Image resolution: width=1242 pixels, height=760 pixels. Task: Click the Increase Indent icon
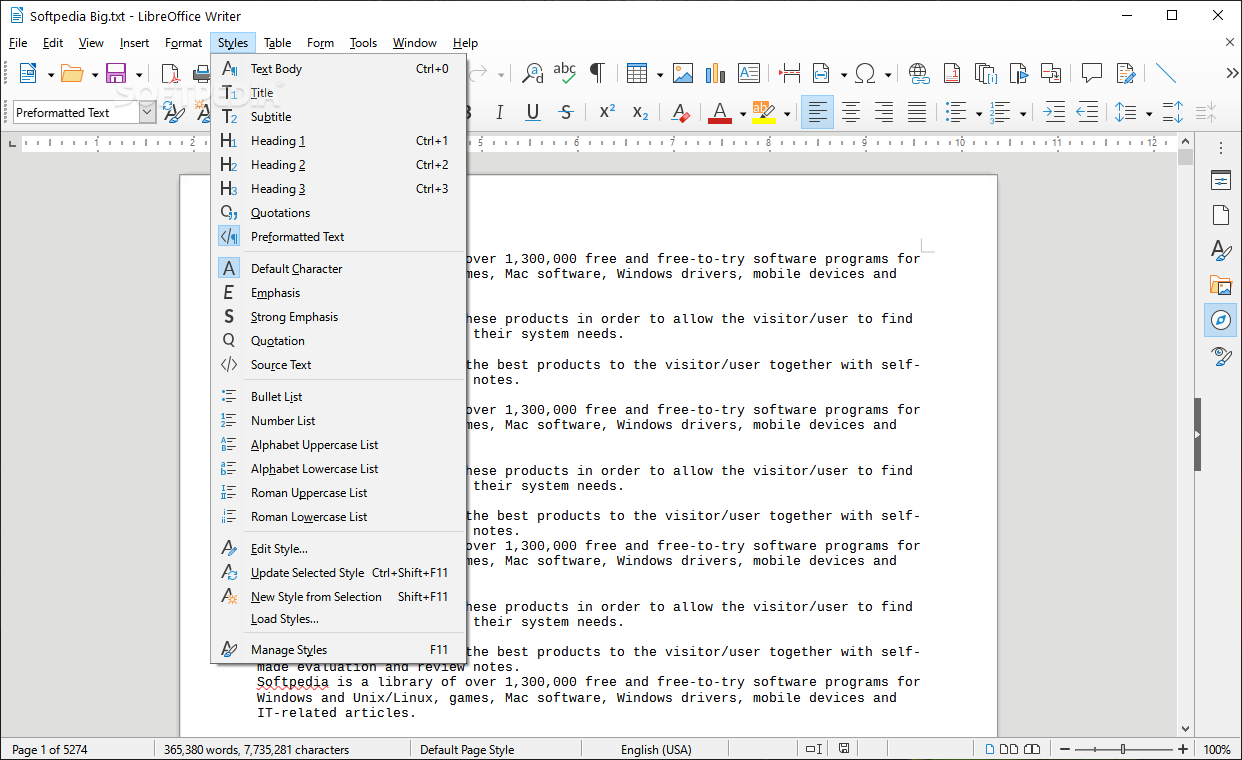pos(1054,112)
